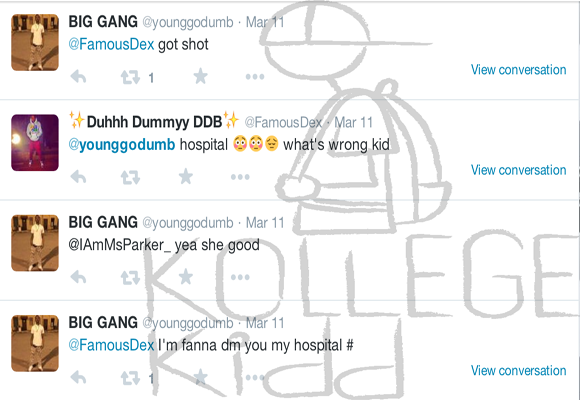The width and height of the screenshot is (580, 400).
Task: Favorite the "what's wrong kid" tweet
Action: pos(186,177)
